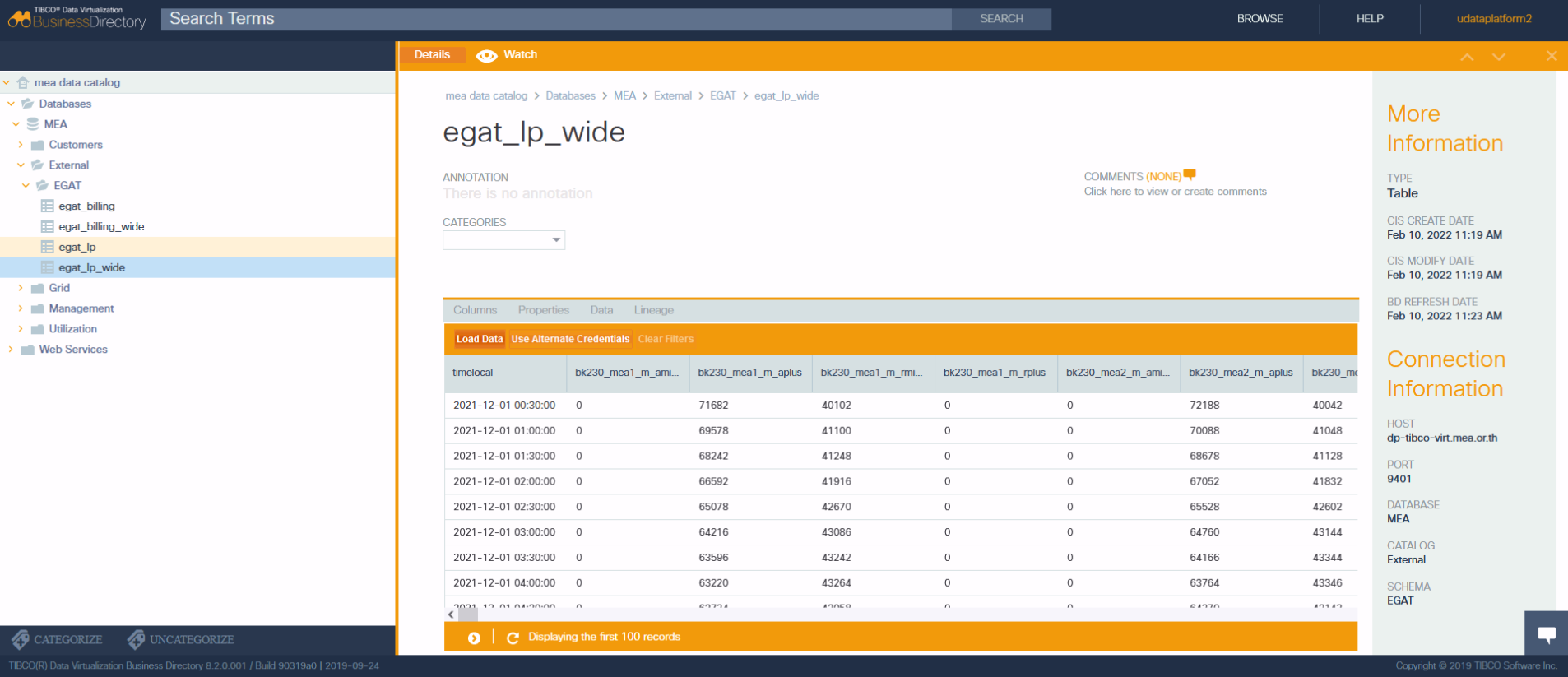This screenshot has width=1568, height=677.
Task: Click the bk230_mea1_m_aplus column header
Action: click(749, 373)
